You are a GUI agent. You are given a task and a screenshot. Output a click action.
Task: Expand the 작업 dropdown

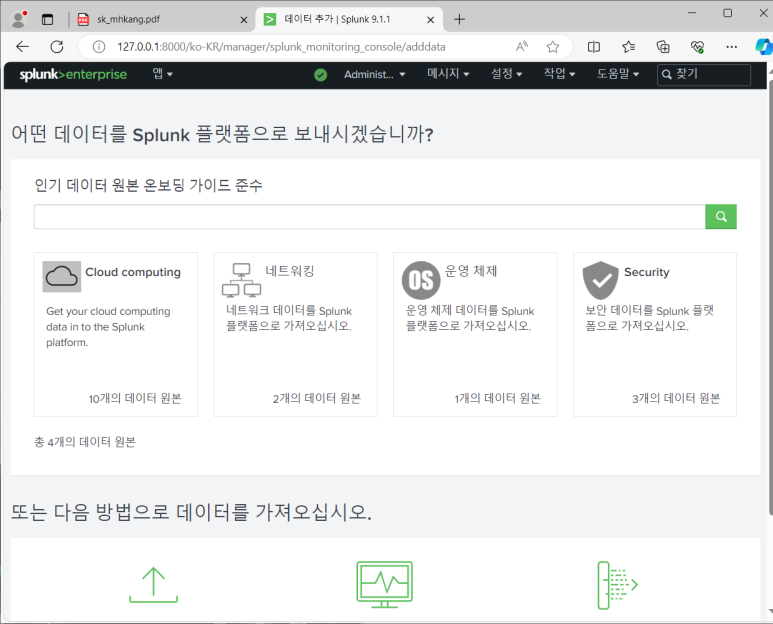[x=559, y=74]
